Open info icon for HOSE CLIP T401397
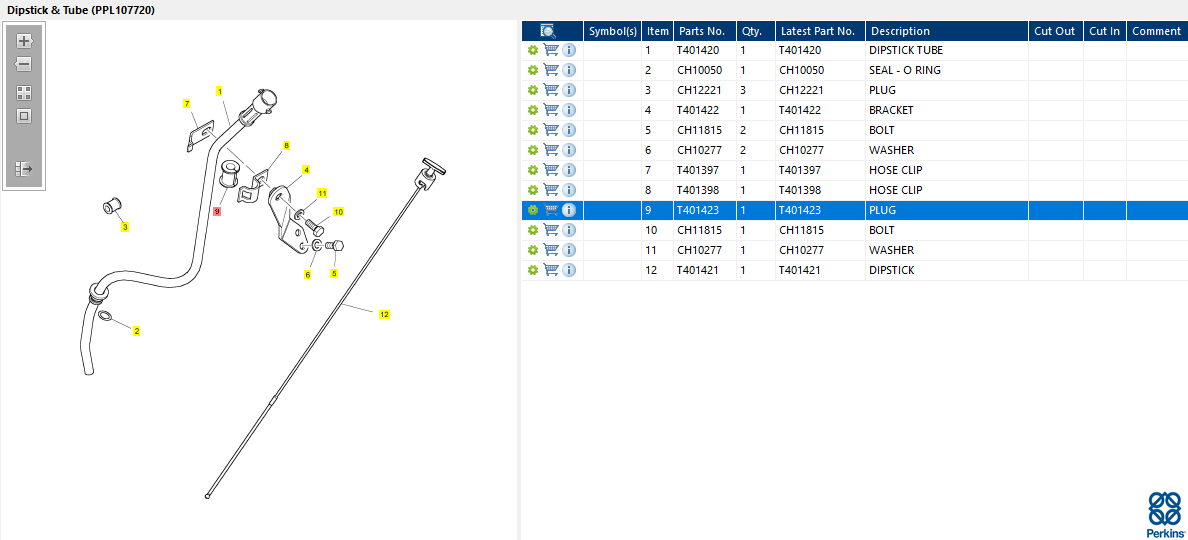 tap(569, 170)
